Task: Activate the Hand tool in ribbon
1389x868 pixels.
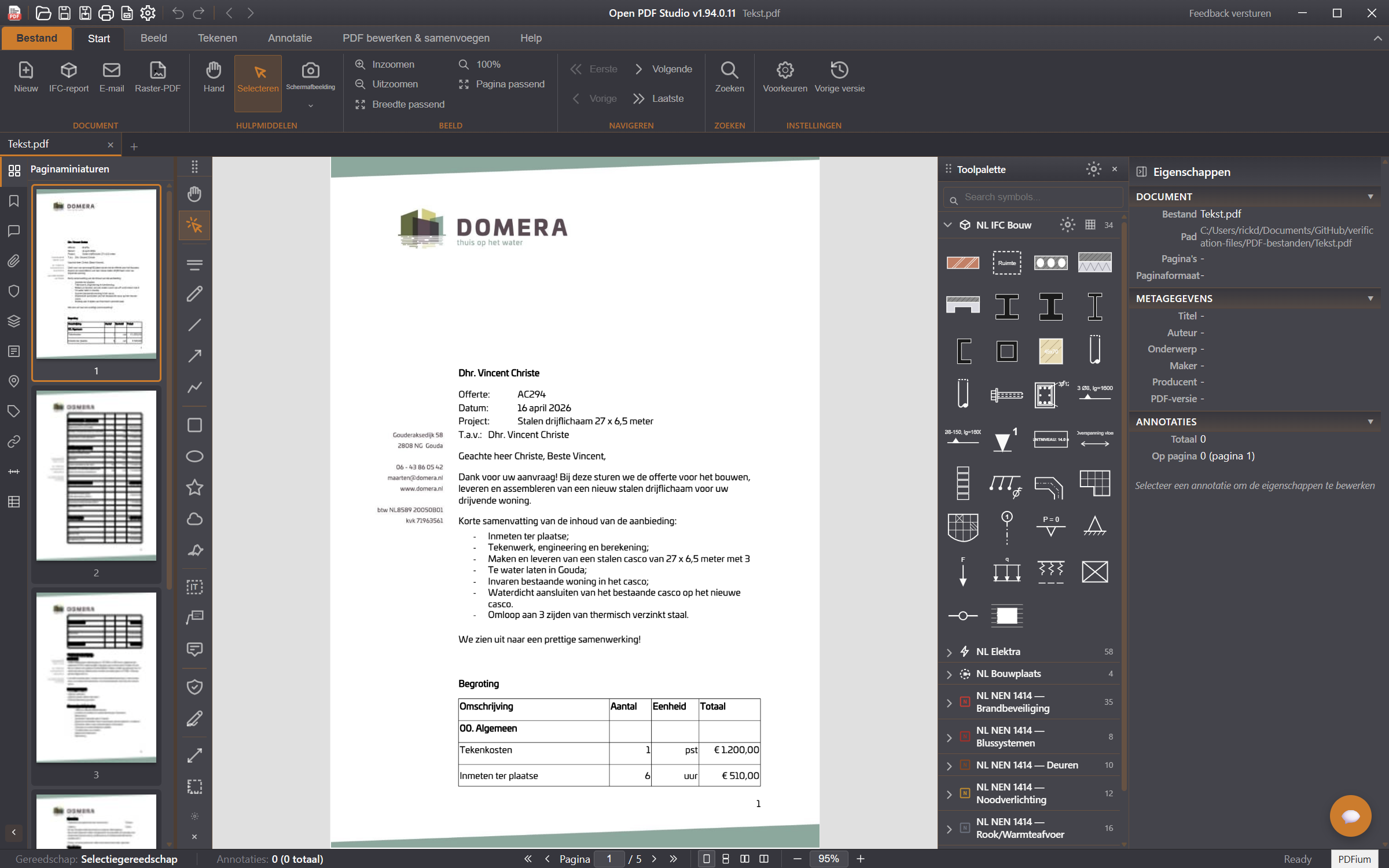Action: point(214,78)
